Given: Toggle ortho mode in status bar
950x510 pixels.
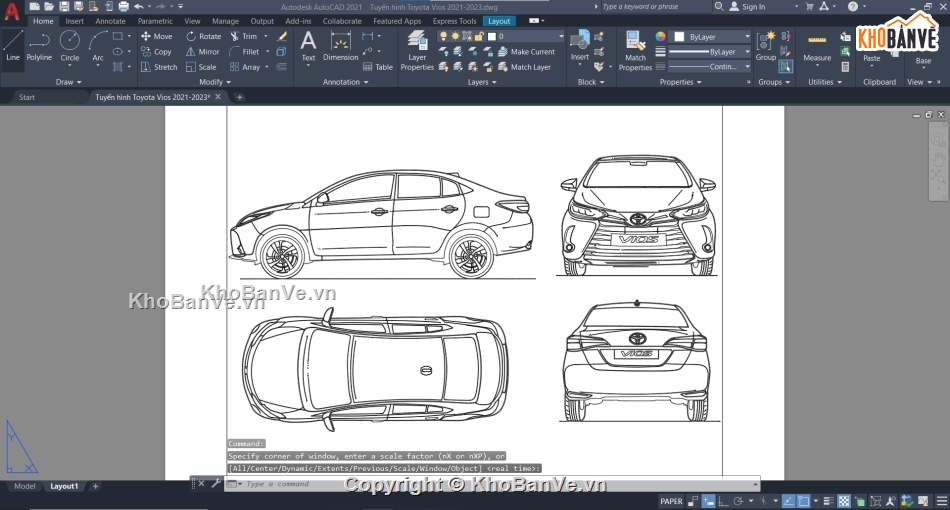Looking at the screenshot, I should (723, 502).
